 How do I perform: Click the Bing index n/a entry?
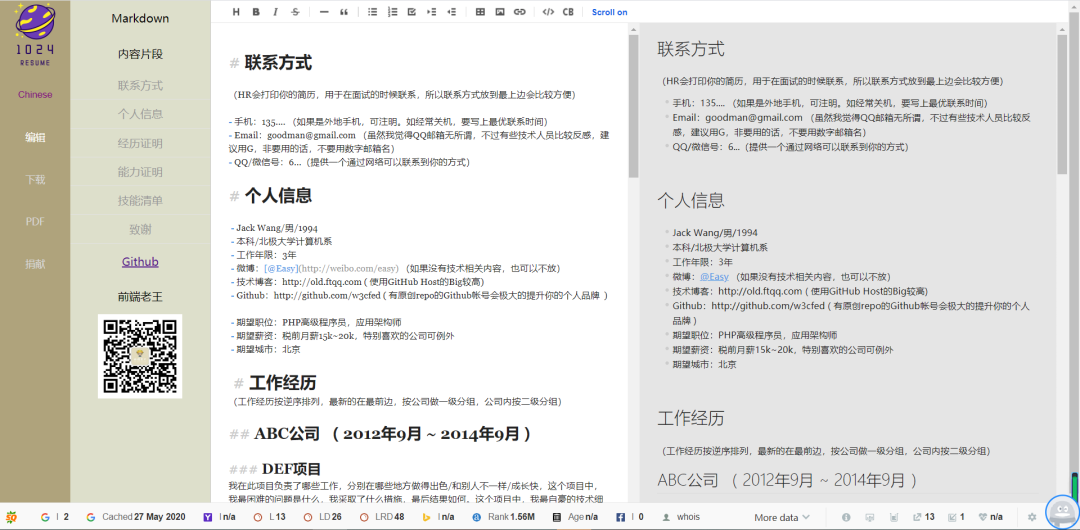[x=438, y=517]
